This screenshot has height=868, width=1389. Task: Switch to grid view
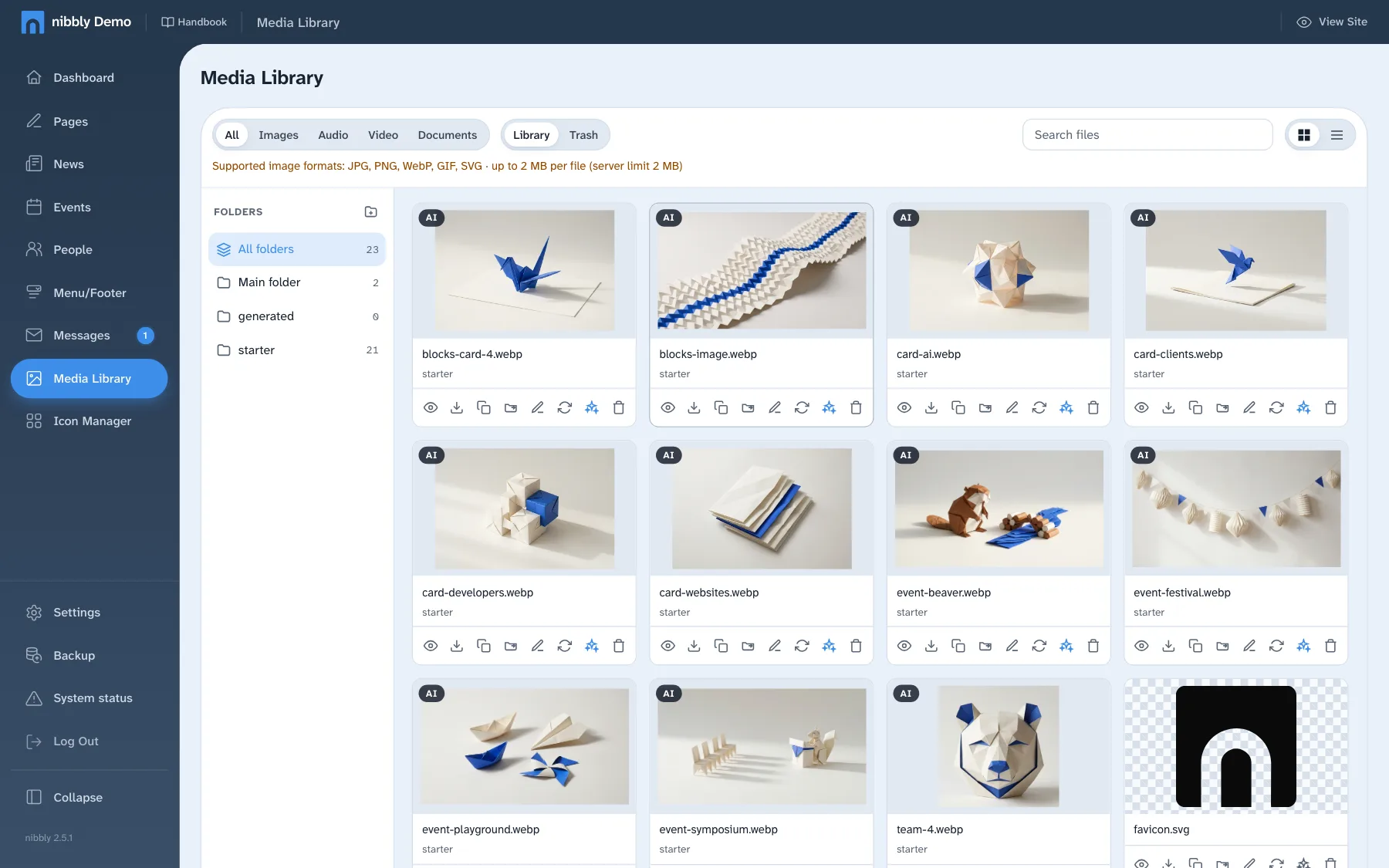click(x=1304, y=135)
